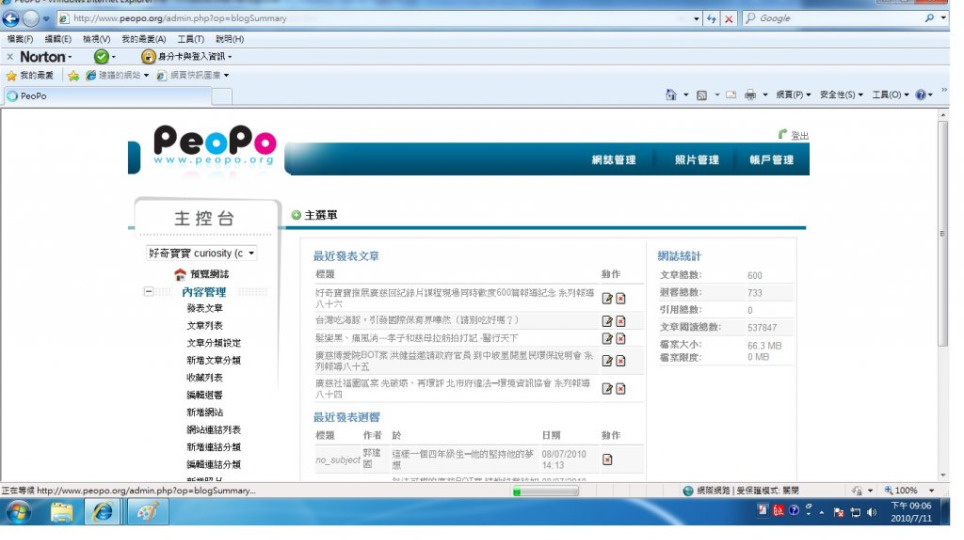The width and height of the screenshot is (964, 540).
Task: Click the delete icon for the first article
Action: (620, 298)
